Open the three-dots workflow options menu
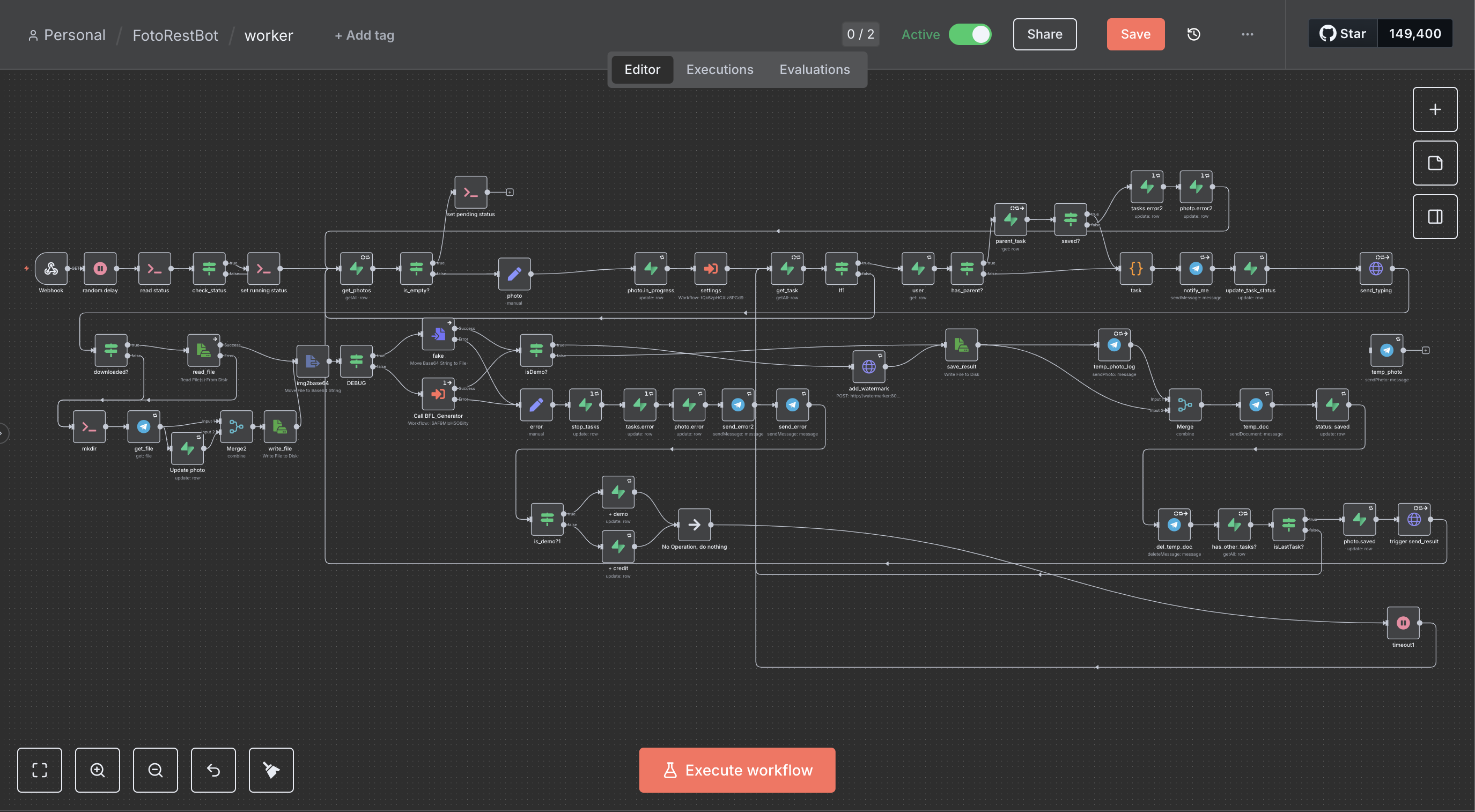The image size is (1475, 812). click(x=1247, y=34)
